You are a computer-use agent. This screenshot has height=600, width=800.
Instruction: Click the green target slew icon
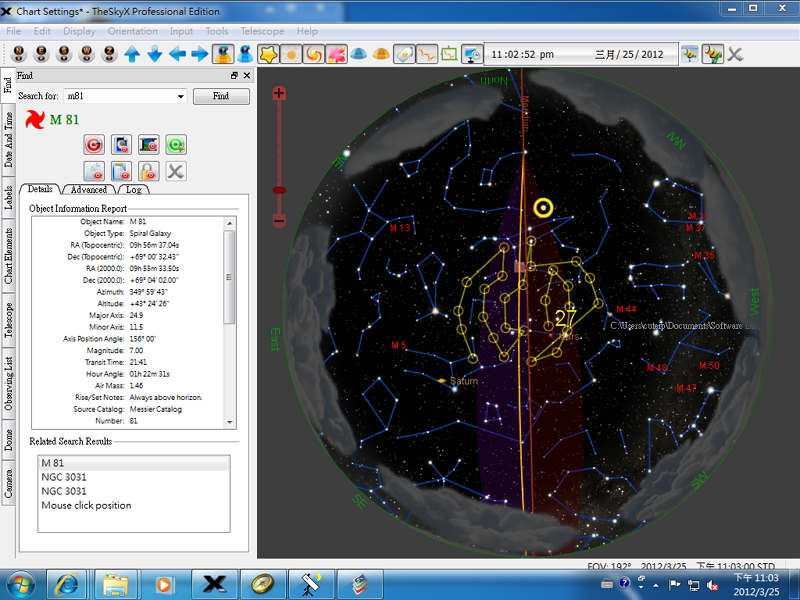(176, 145)
